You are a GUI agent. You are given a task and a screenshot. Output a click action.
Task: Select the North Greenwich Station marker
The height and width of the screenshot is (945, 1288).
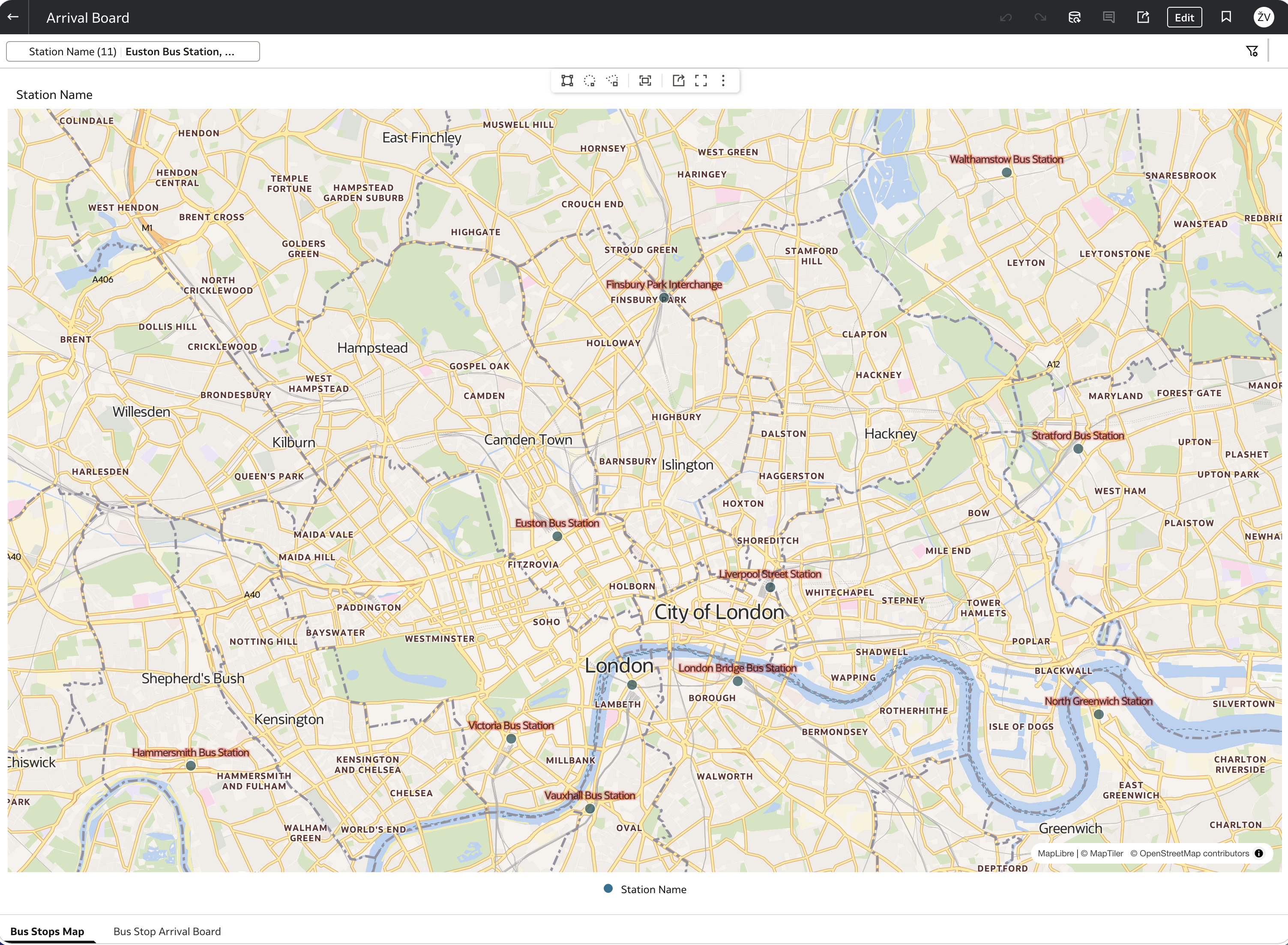(1099, 715)
